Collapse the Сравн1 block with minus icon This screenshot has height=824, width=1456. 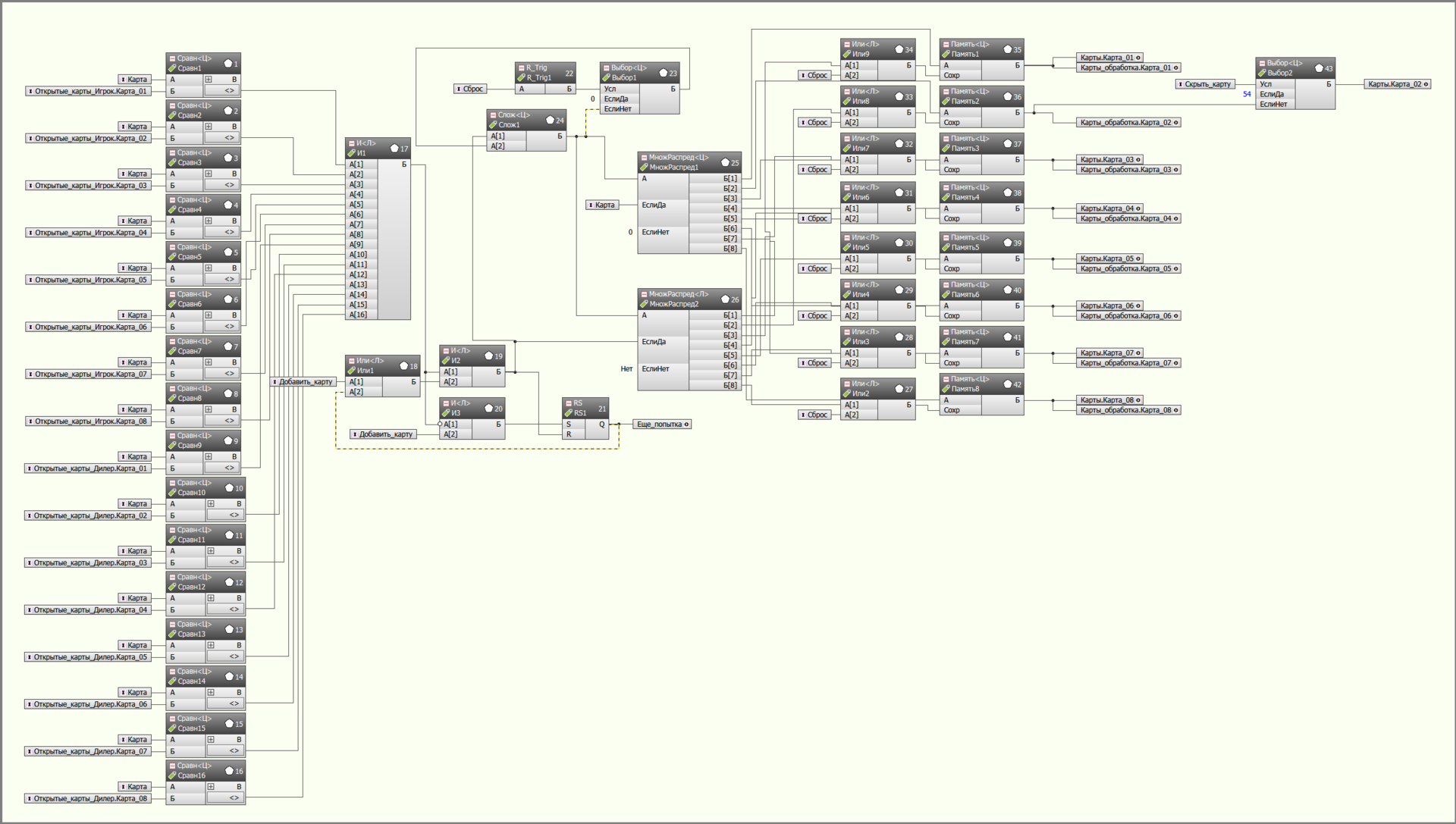[x=172, y=58]
